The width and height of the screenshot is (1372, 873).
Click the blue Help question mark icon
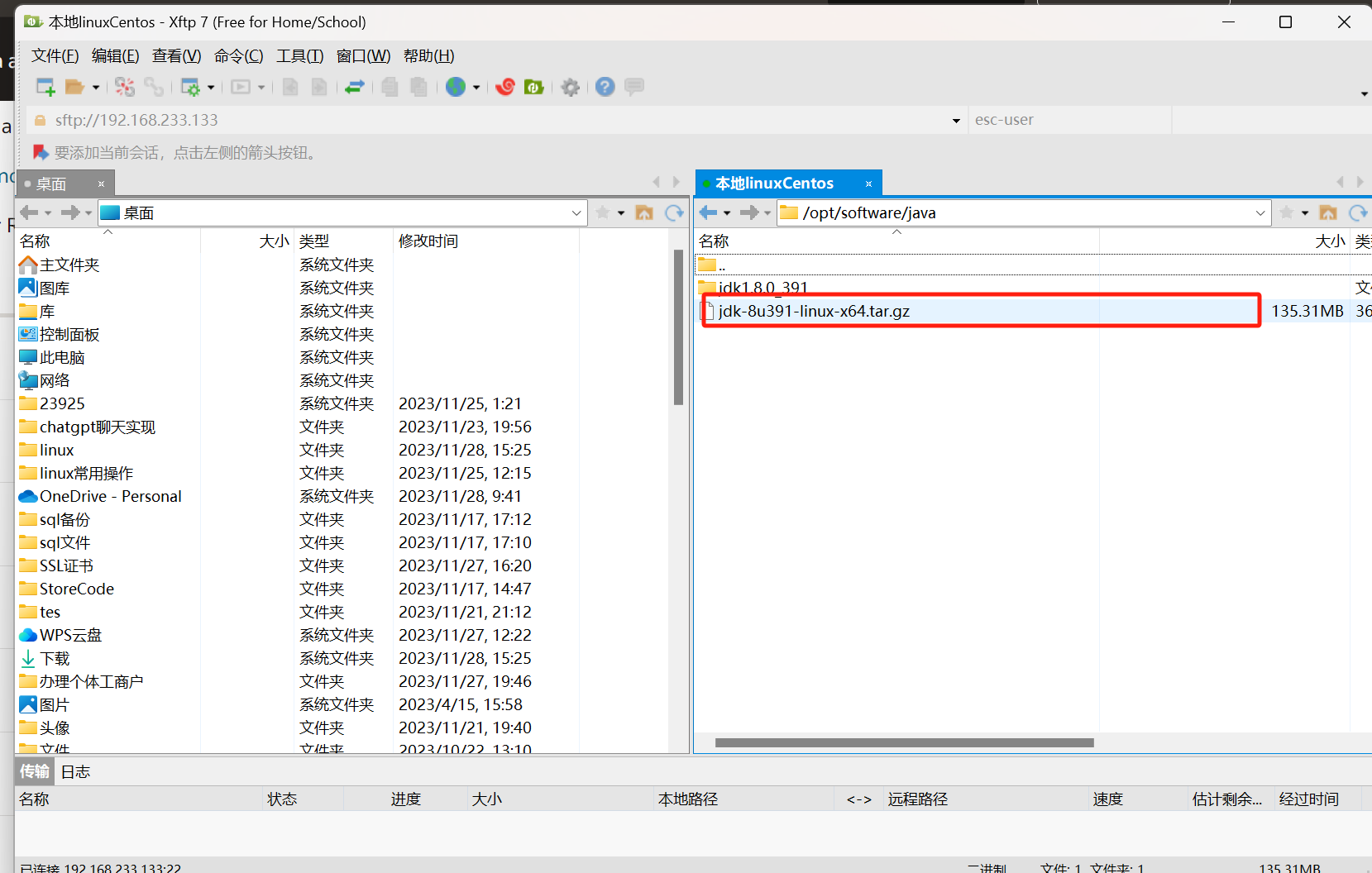pyautogui.click(x=605, y=87)
